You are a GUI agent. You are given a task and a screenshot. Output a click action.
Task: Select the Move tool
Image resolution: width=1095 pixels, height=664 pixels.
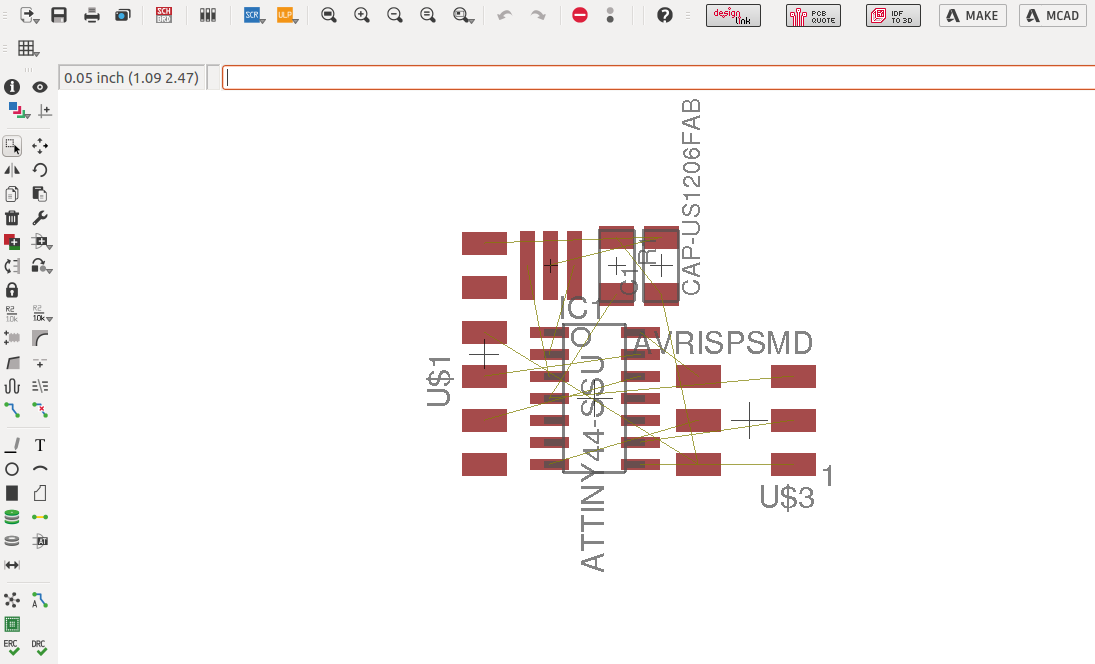click(x=40, y=146)
